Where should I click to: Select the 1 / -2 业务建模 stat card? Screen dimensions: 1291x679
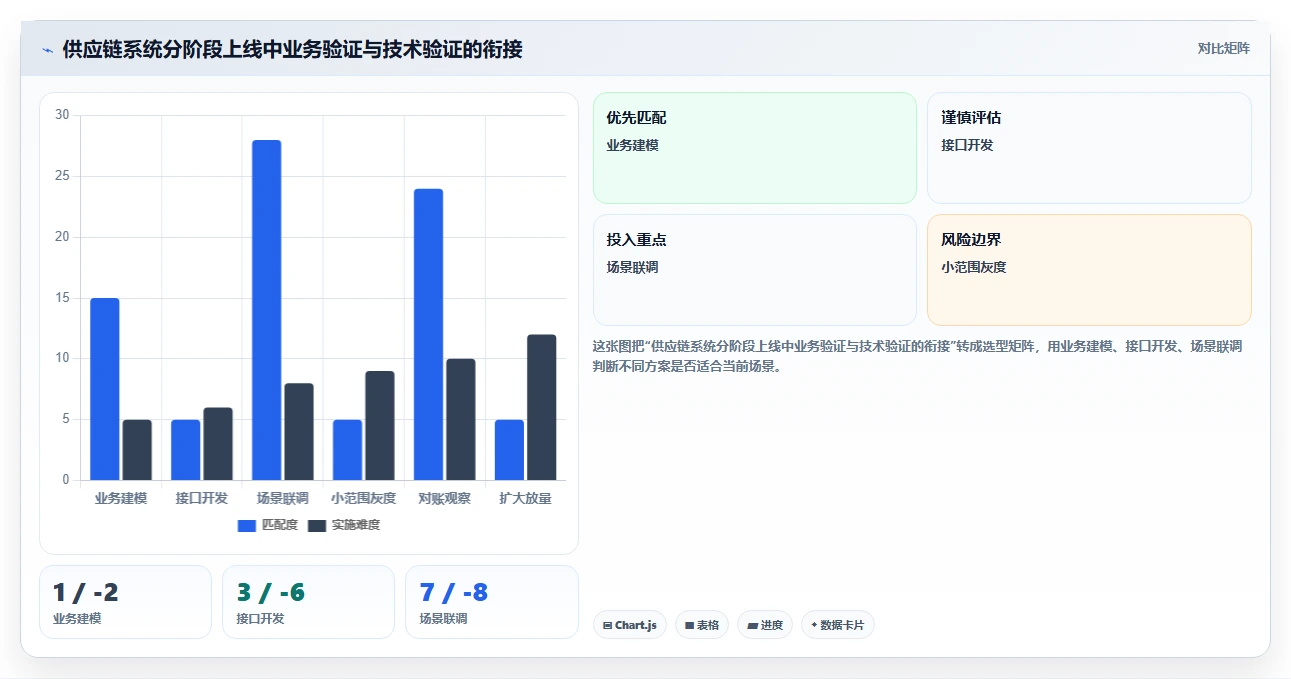tap(125, 602)
